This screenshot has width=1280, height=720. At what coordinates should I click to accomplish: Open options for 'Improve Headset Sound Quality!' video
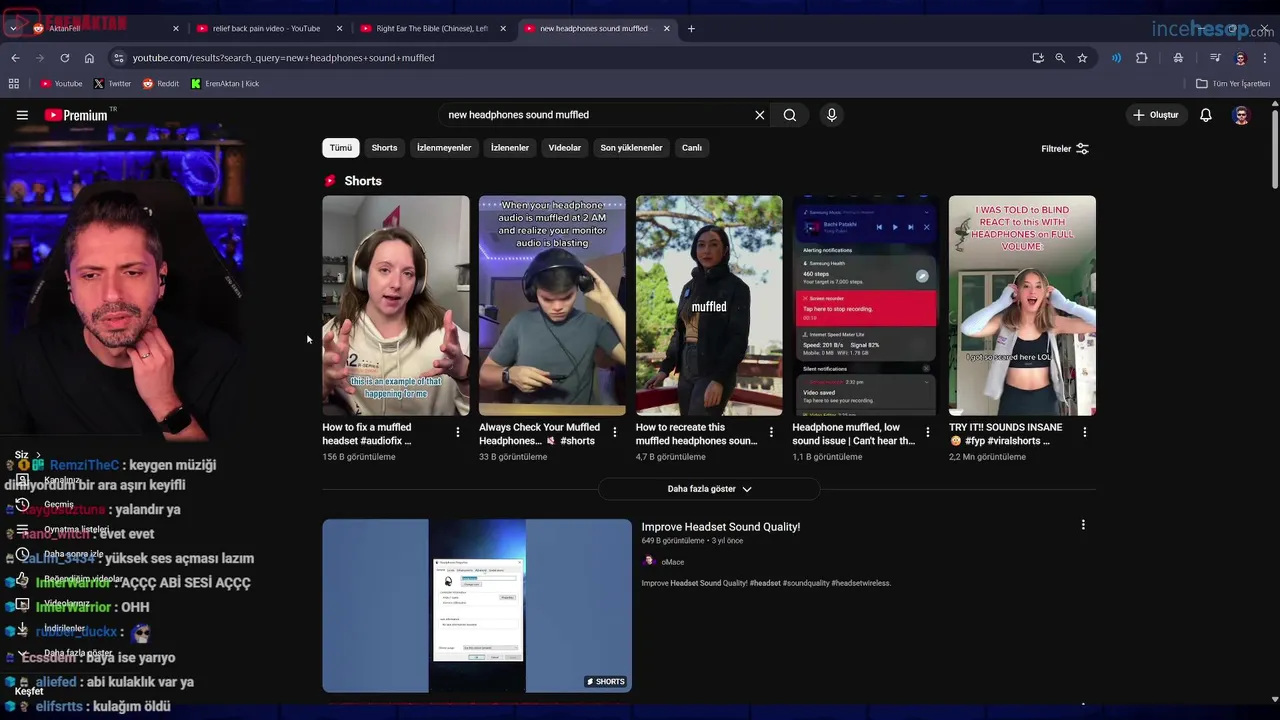[1083, 525]
